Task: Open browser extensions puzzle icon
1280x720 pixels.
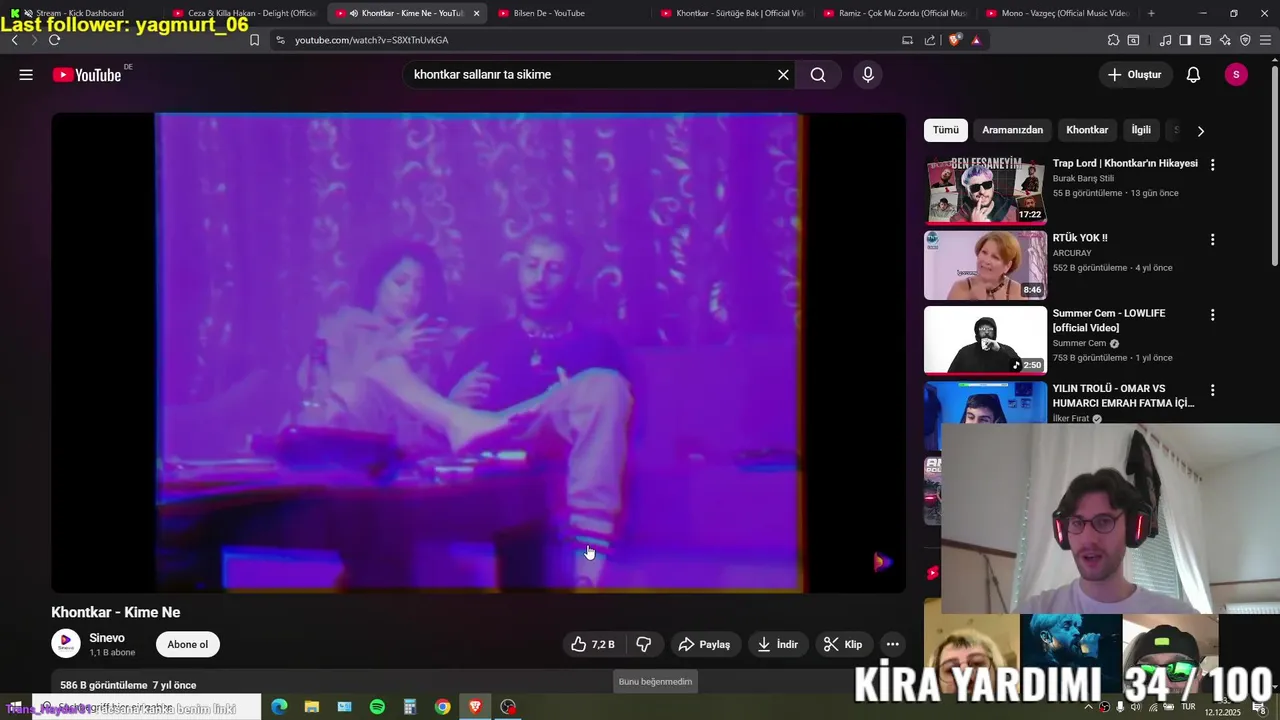Action: tap(1113, 40)
